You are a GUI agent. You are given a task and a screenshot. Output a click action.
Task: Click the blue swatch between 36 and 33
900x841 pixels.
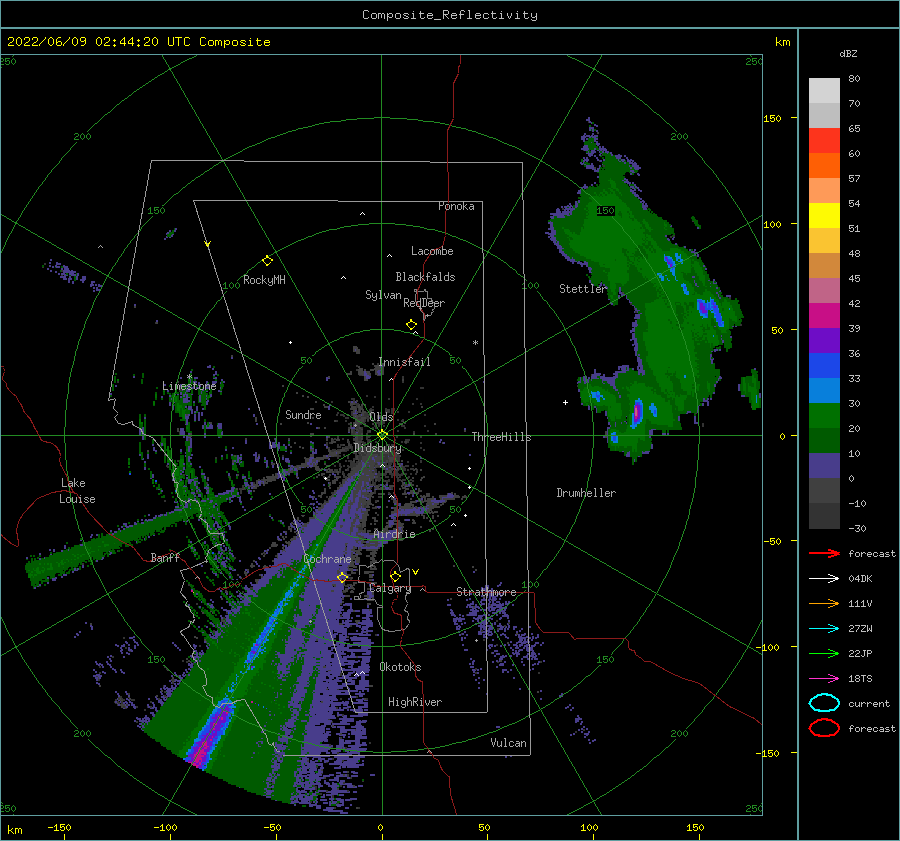tap(824, 366)
